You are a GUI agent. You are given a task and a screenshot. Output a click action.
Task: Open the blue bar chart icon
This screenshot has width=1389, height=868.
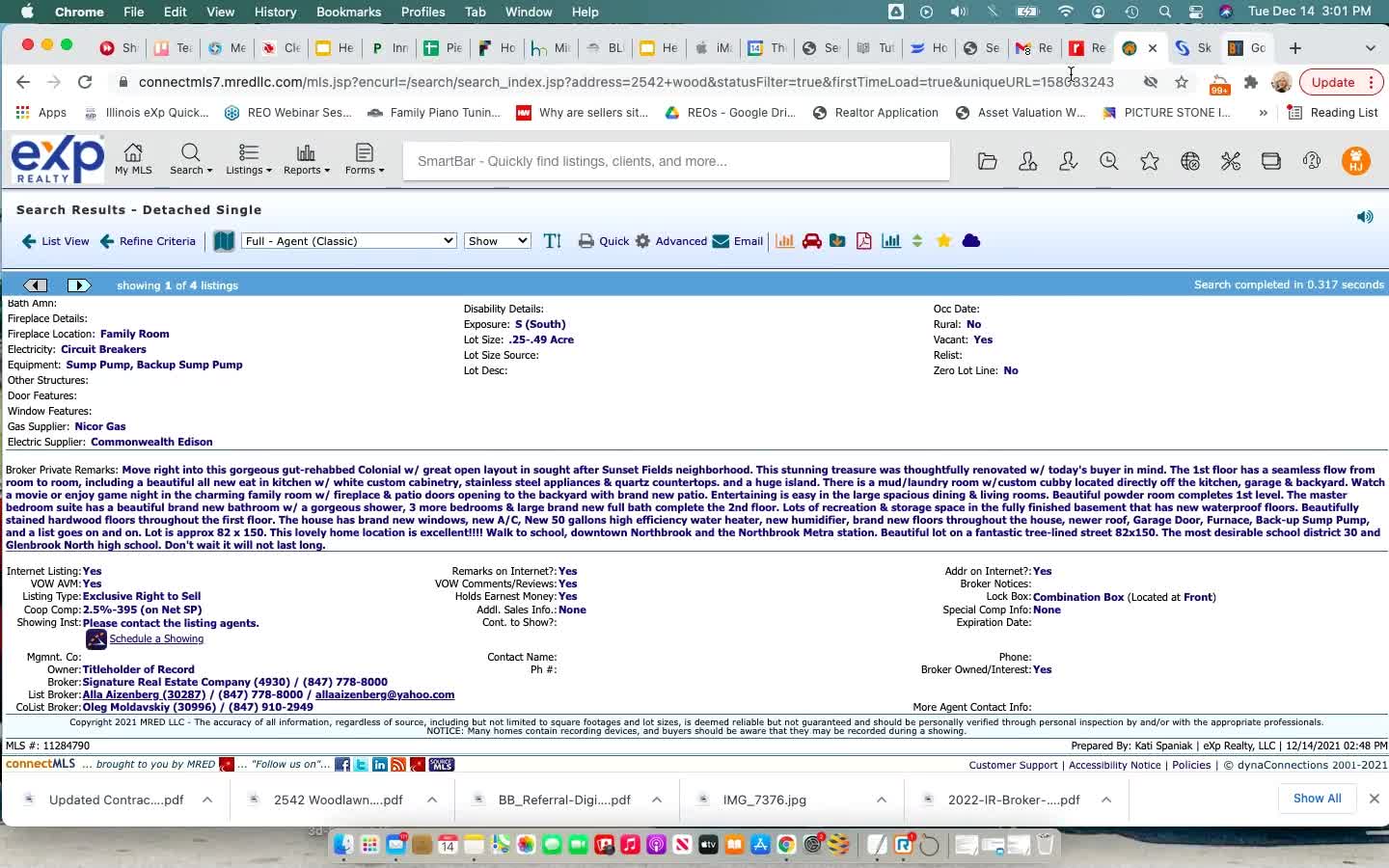(891, 241)
